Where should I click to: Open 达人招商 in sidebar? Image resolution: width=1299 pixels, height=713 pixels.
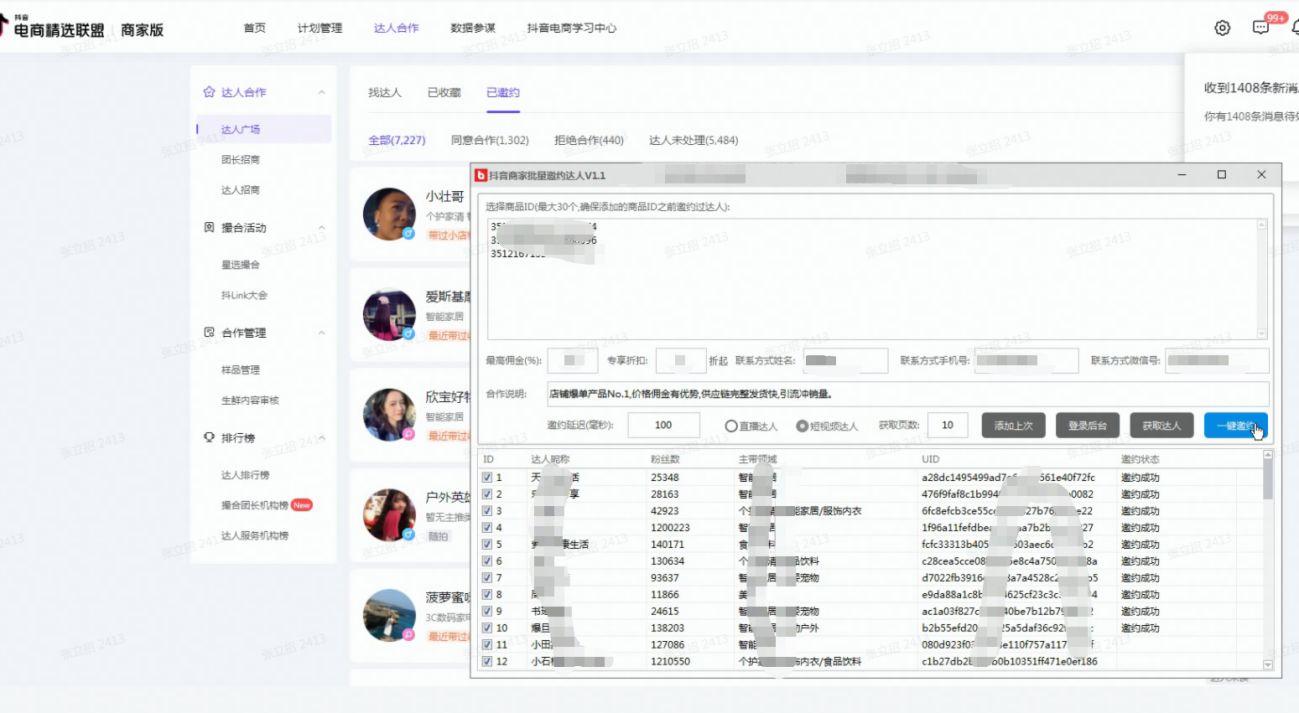point(241,189)
